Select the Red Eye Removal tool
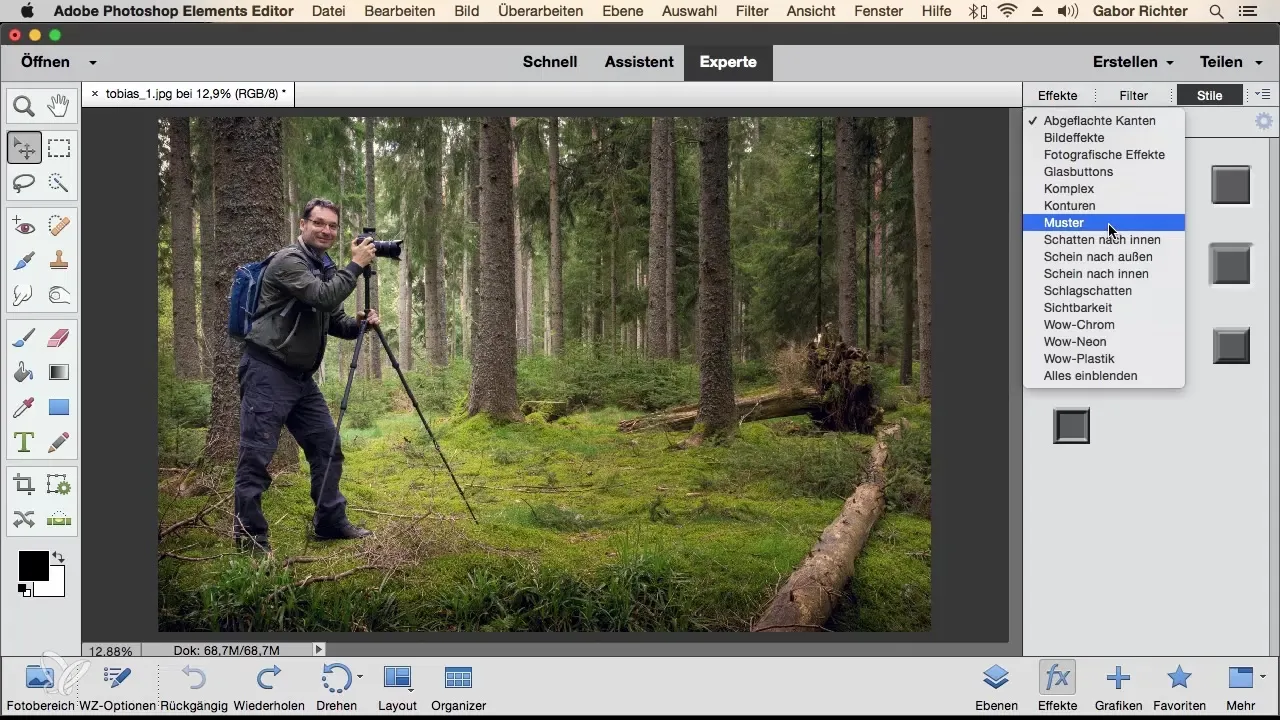Screen dimensions: 1280x720 [x=24, y=226]
